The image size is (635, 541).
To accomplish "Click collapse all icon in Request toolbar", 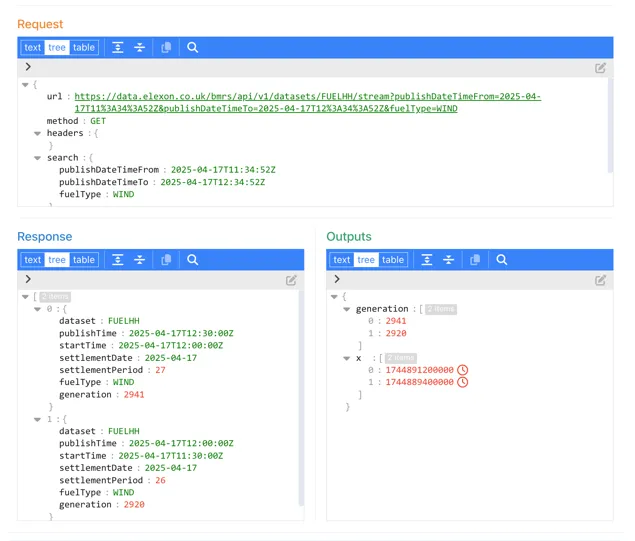I will point(139,47).
